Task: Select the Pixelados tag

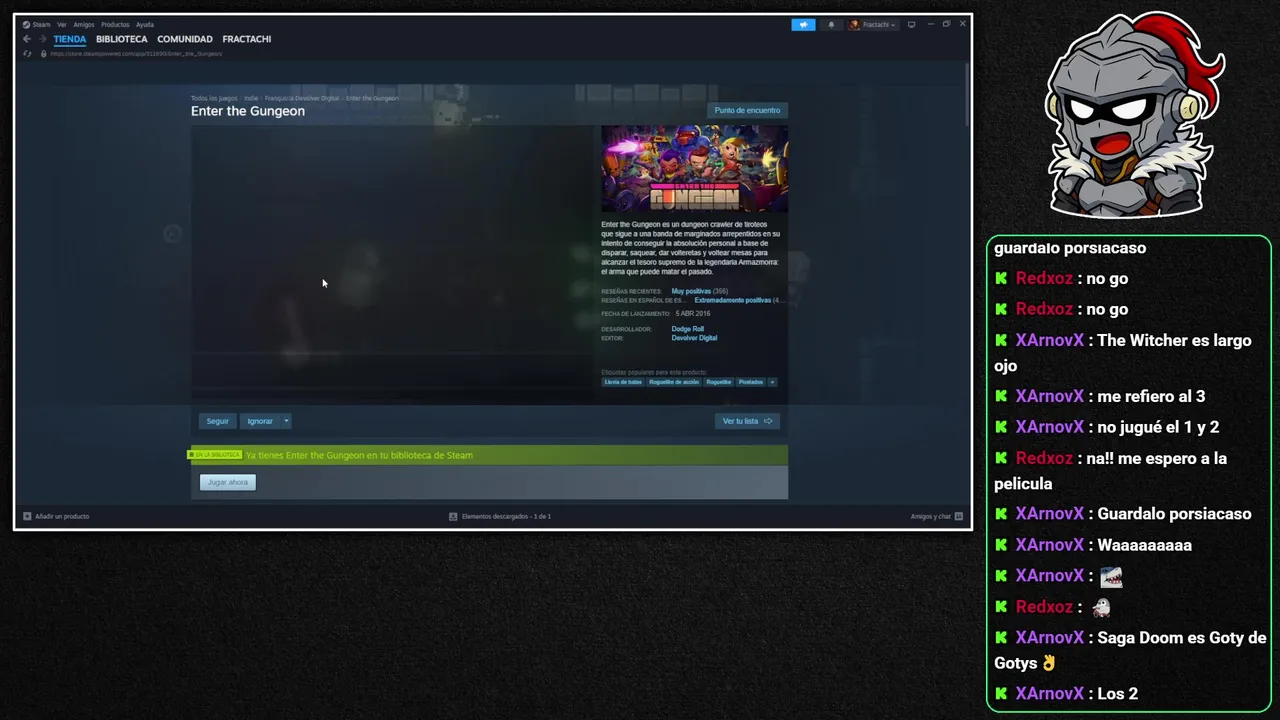Action: pyautogui.click(x=750, y=382)
